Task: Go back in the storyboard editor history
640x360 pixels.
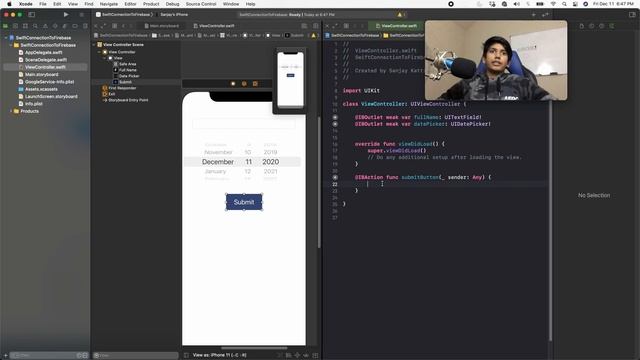Action: tap(123, 26)
